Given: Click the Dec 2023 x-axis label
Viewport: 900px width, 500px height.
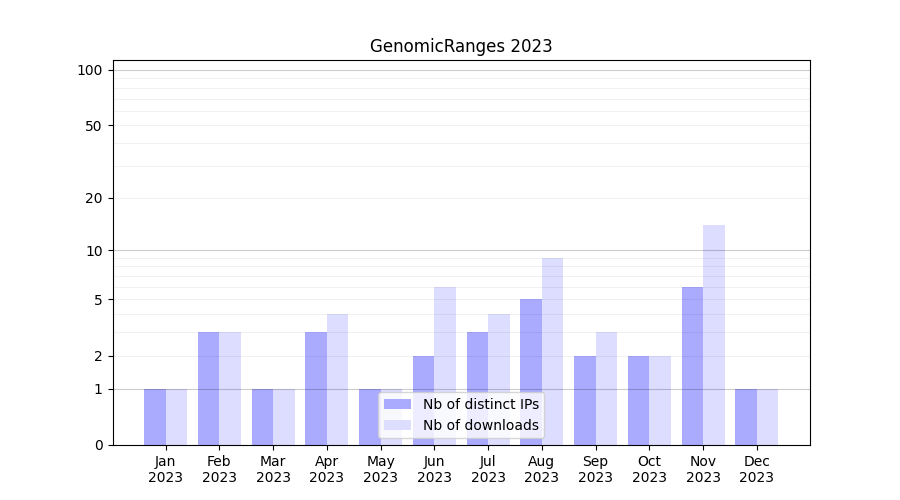Looking at the screenshot, I should pos(757,469).
